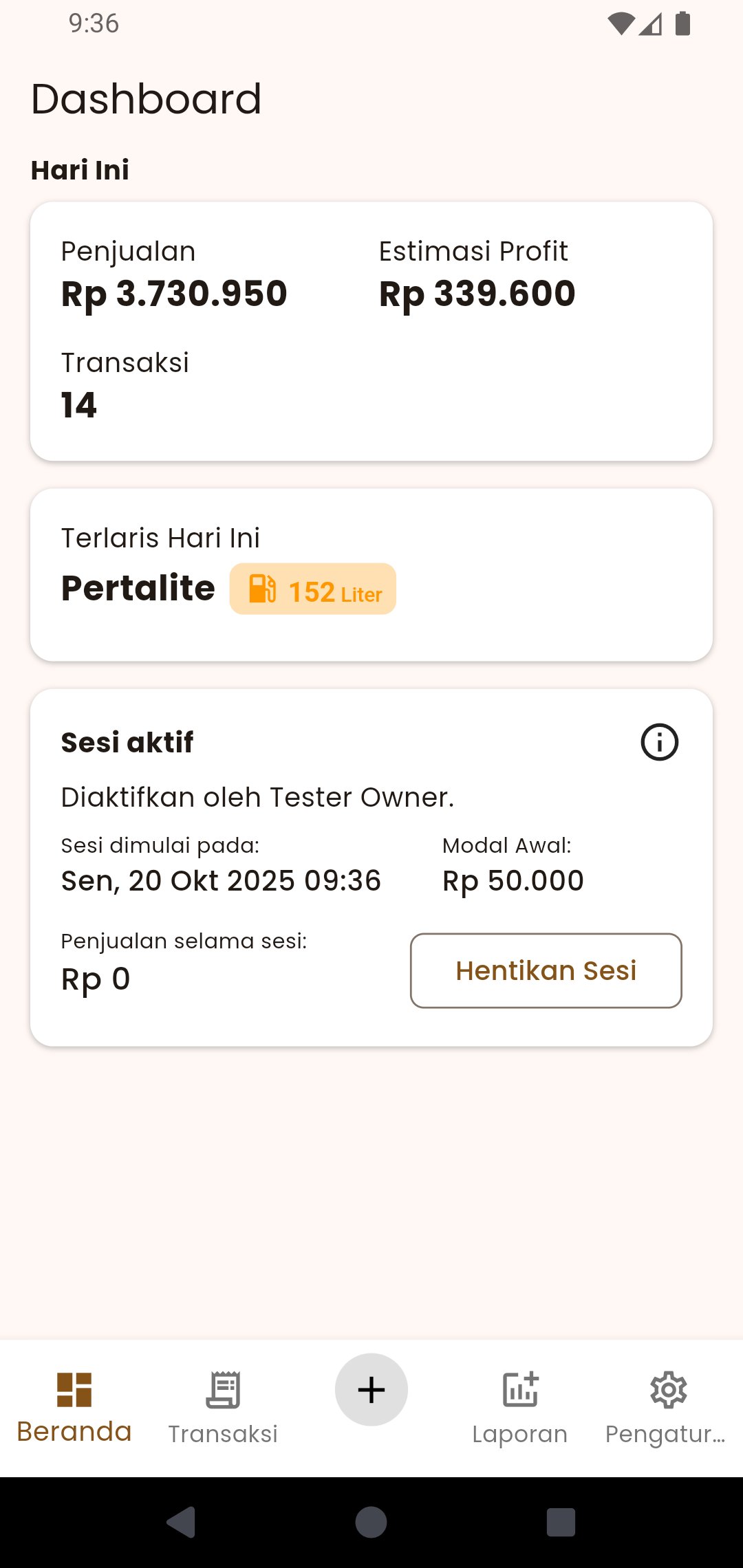Tap the Estimasi Profit Rp 339.600 value
This screenshot has width=743, height=1568.
(x=477, y=294)
